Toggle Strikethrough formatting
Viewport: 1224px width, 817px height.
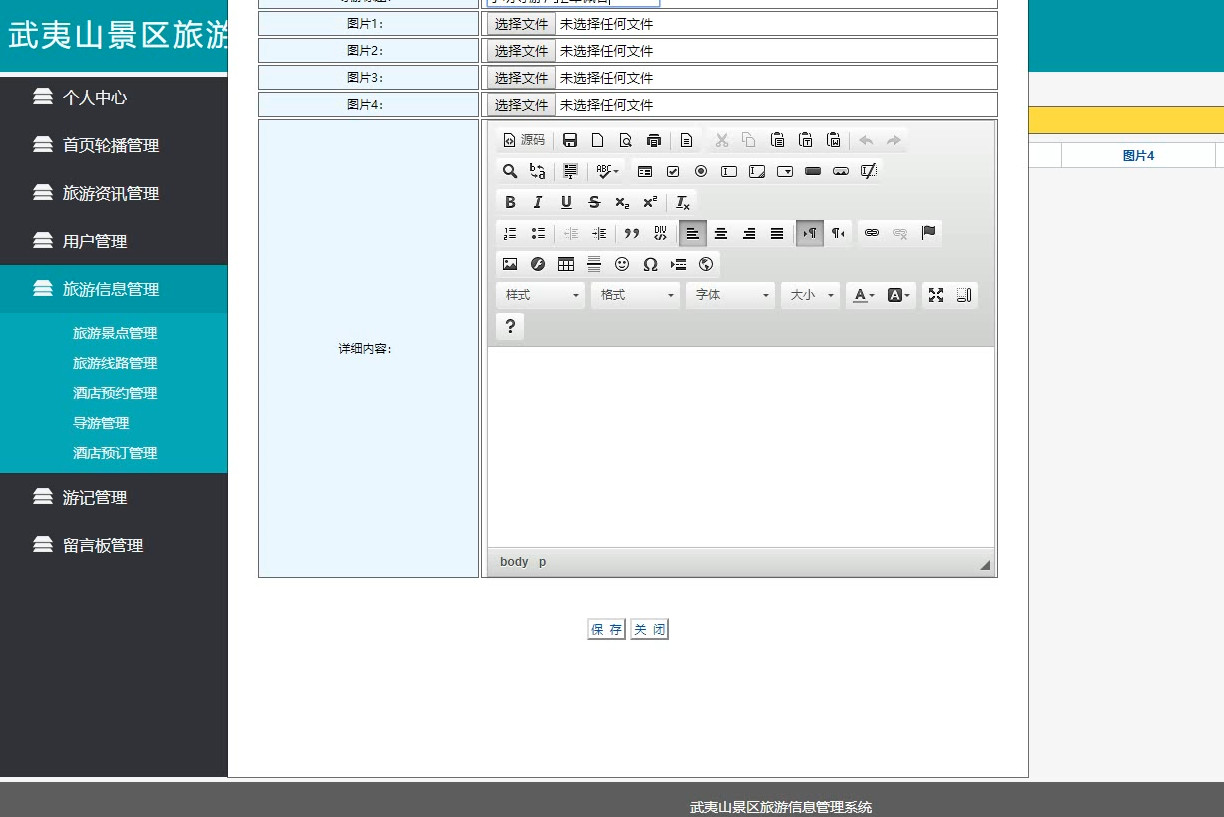594,202
